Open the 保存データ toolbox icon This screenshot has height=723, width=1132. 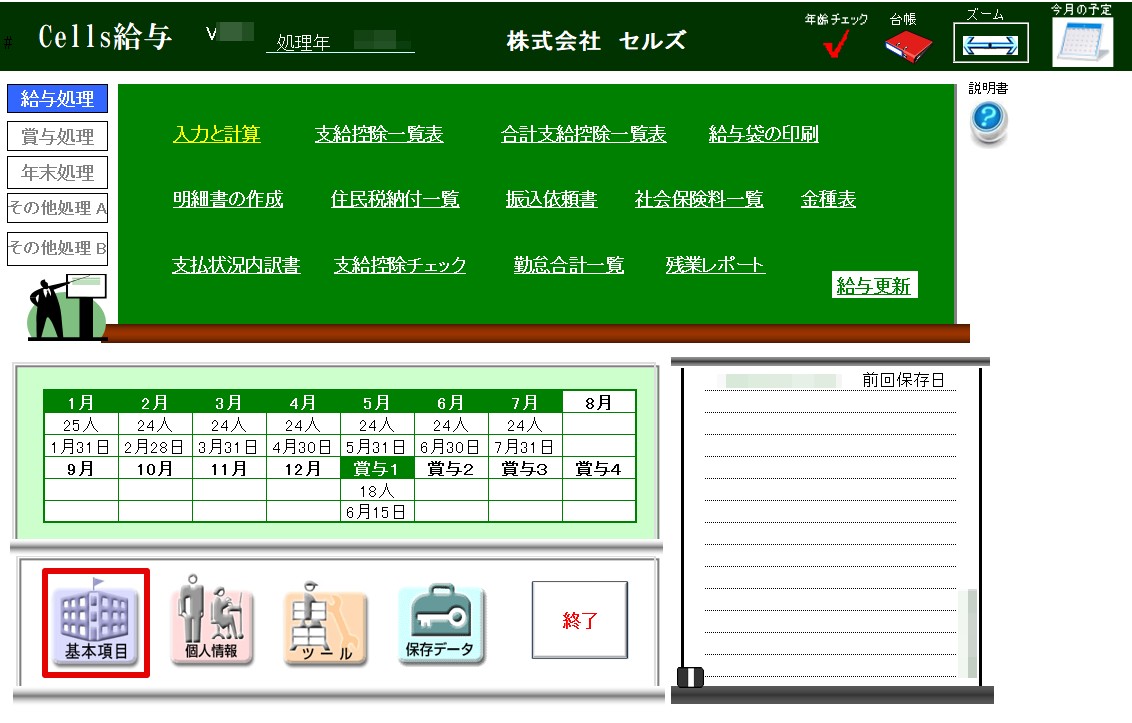point(440,624)
